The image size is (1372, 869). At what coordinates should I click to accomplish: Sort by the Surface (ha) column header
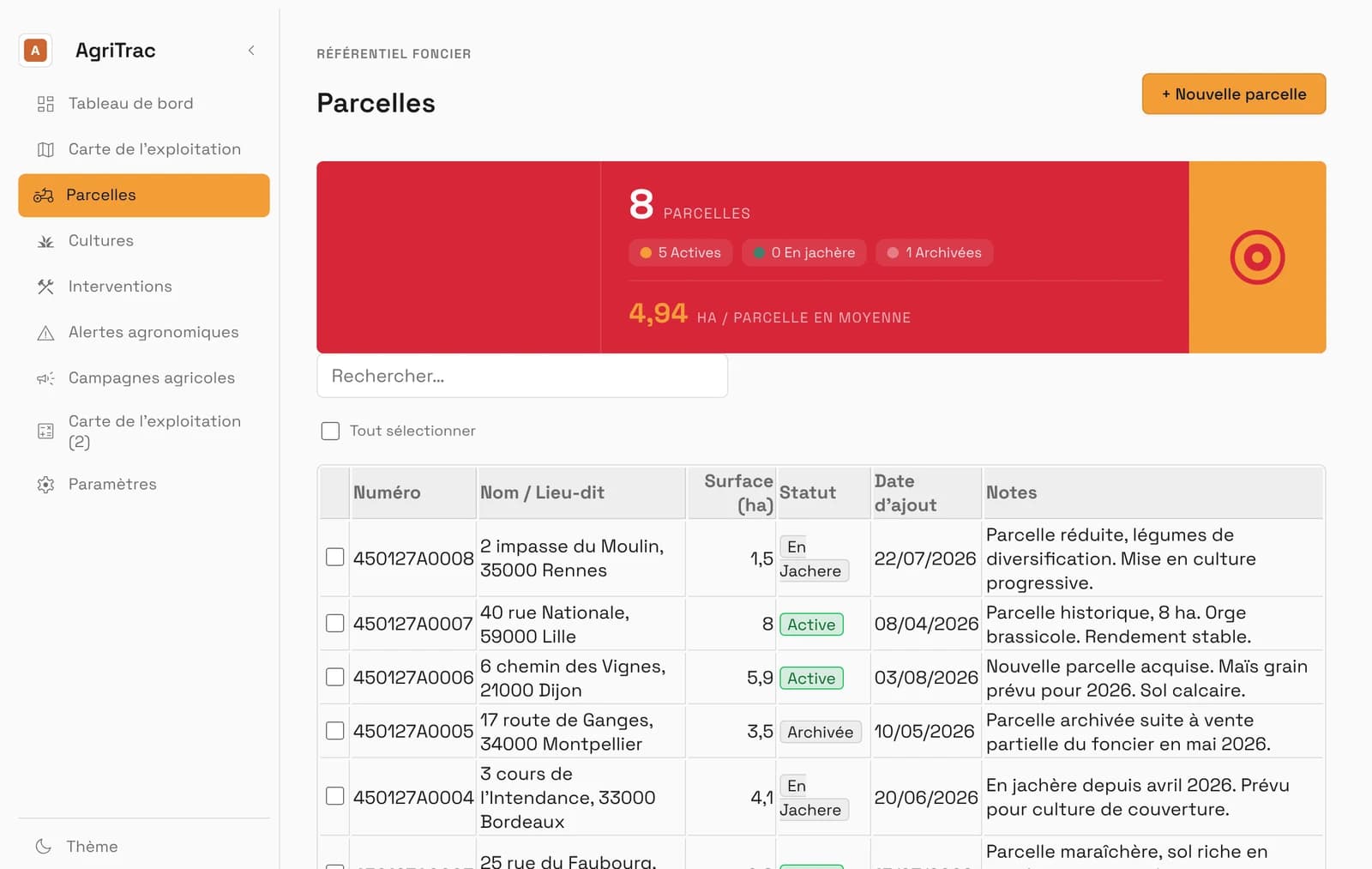[x=731, y=493]
